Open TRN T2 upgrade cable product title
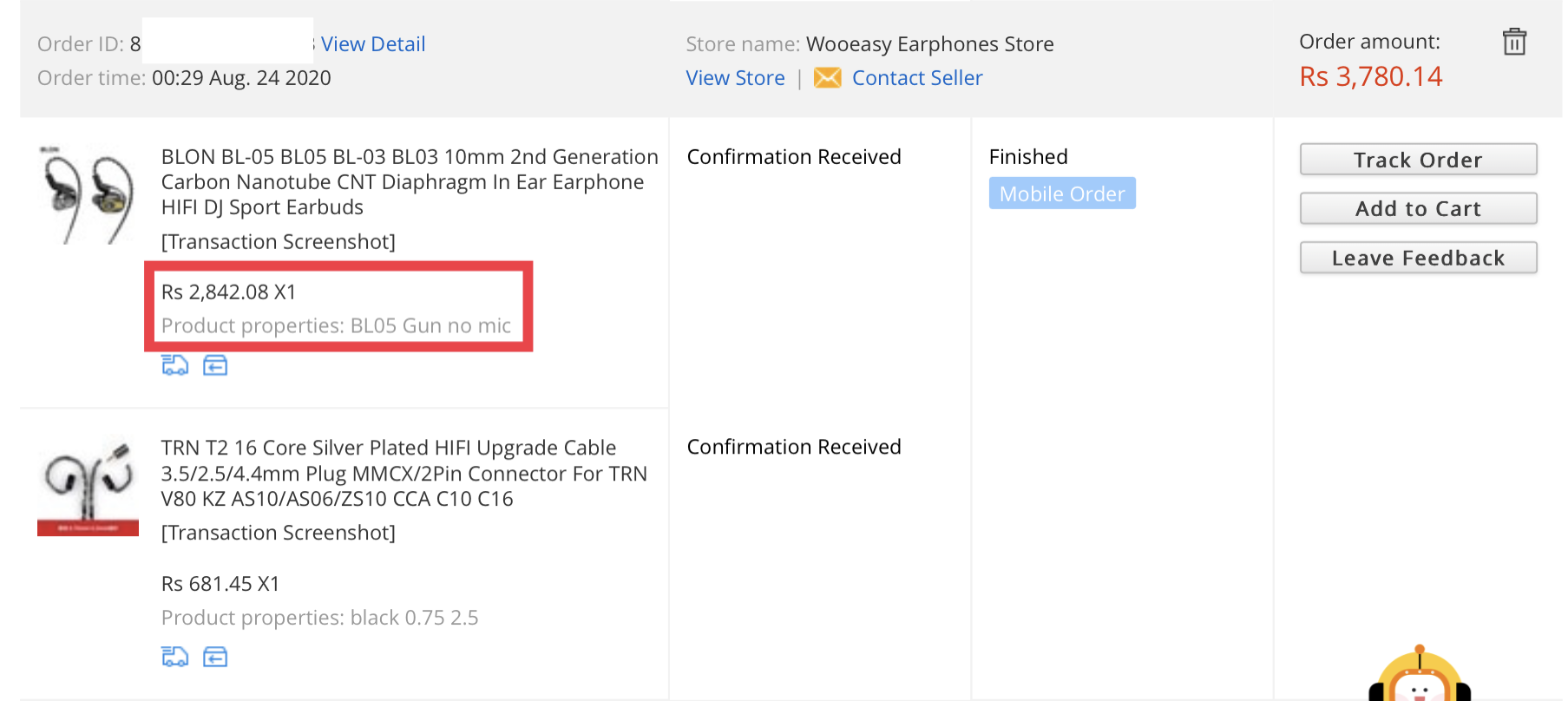This screenshot has height=701, width=1568. click(404, 473)
